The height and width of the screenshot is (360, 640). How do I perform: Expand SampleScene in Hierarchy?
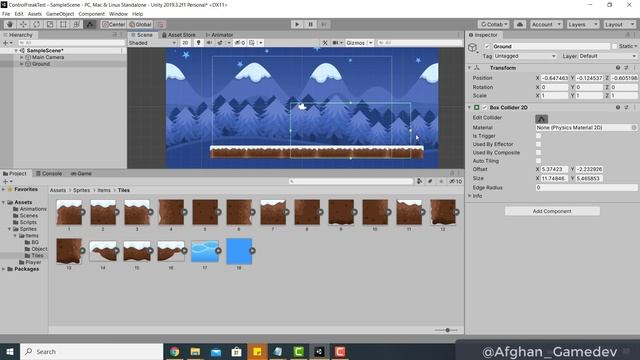click(x=16, y=51)
